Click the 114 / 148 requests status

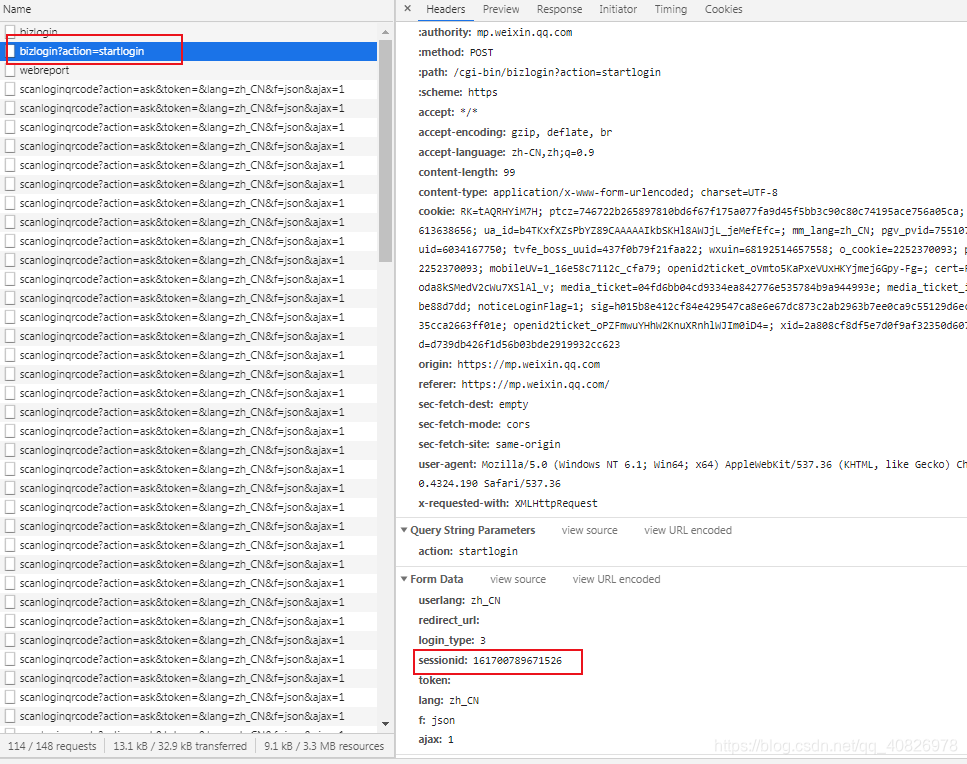click(x=52, y=746)
